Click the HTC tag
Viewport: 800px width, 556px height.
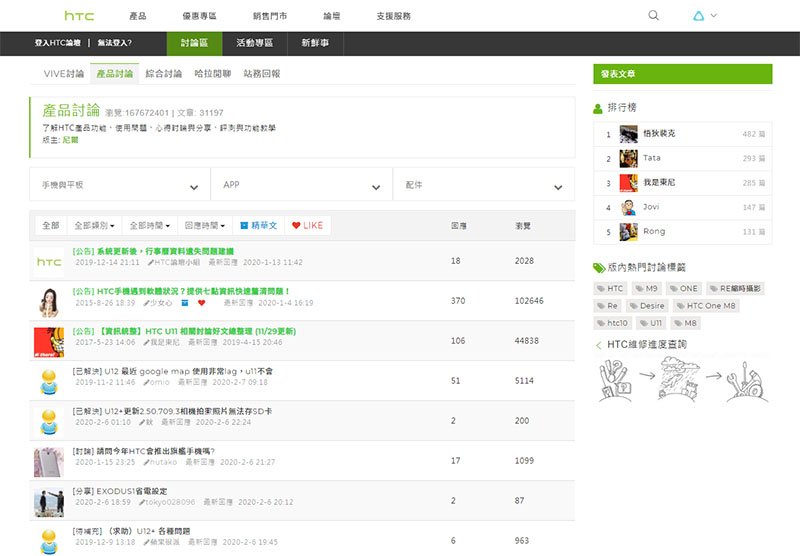pos(610,289)
